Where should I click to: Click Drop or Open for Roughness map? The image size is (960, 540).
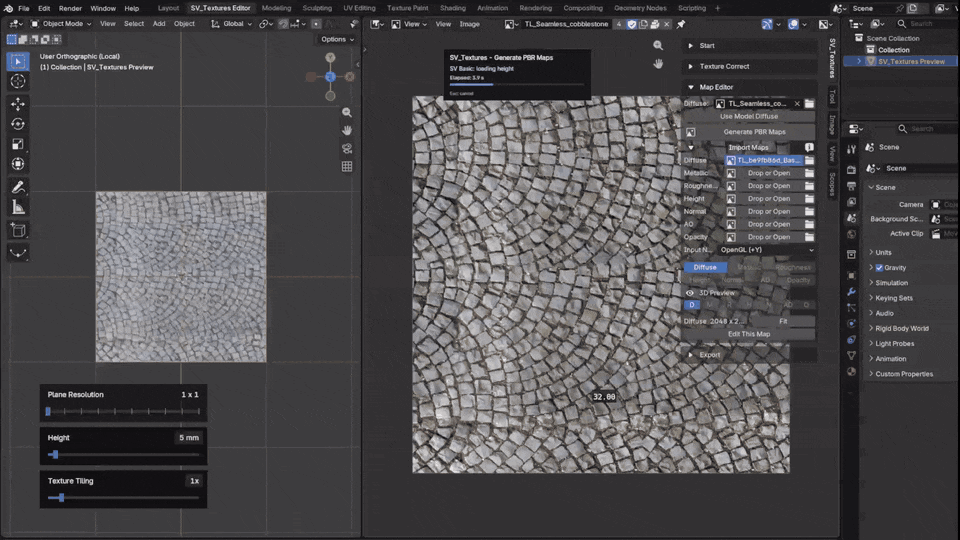click(x=769, y=186)
